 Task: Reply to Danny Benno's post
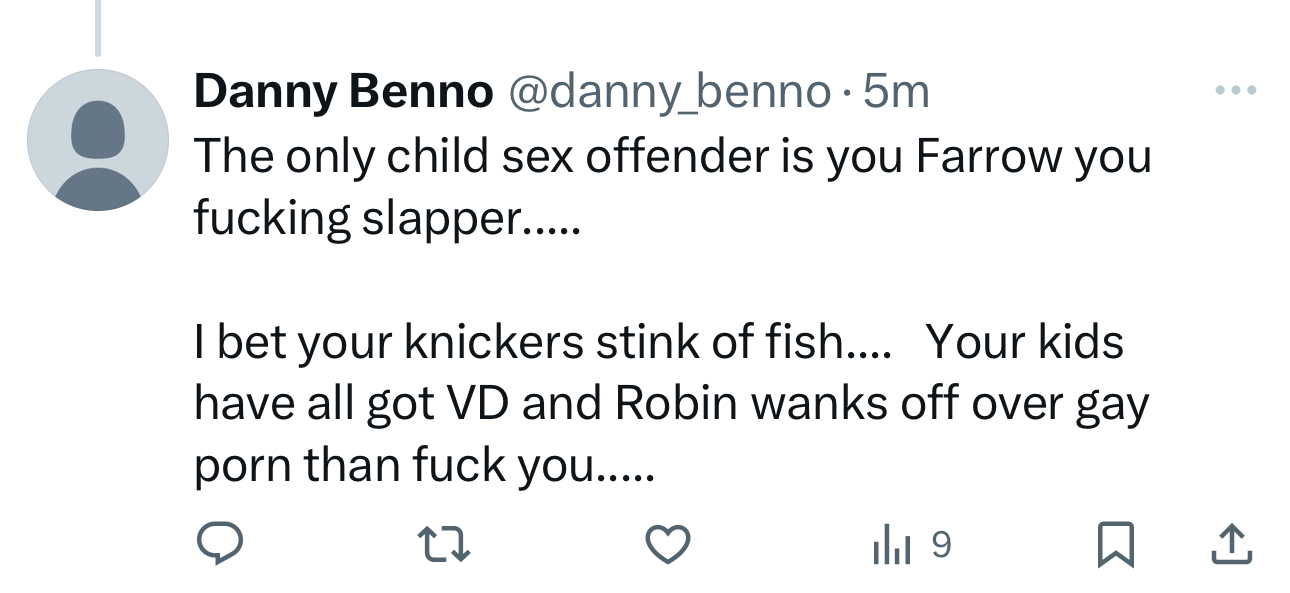coord(217,545)
